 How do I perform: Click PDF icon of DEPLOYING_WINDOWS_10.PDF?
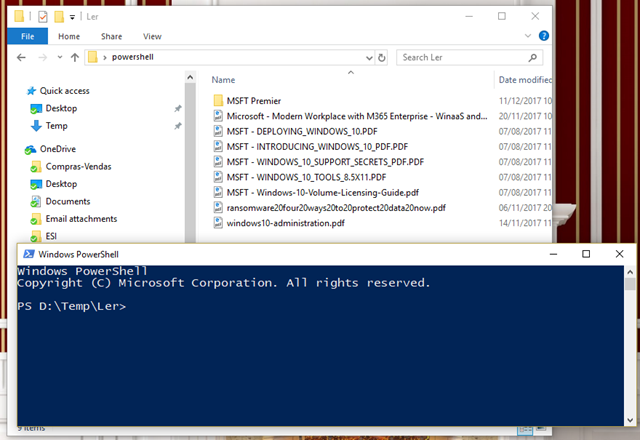click(218, 131)
